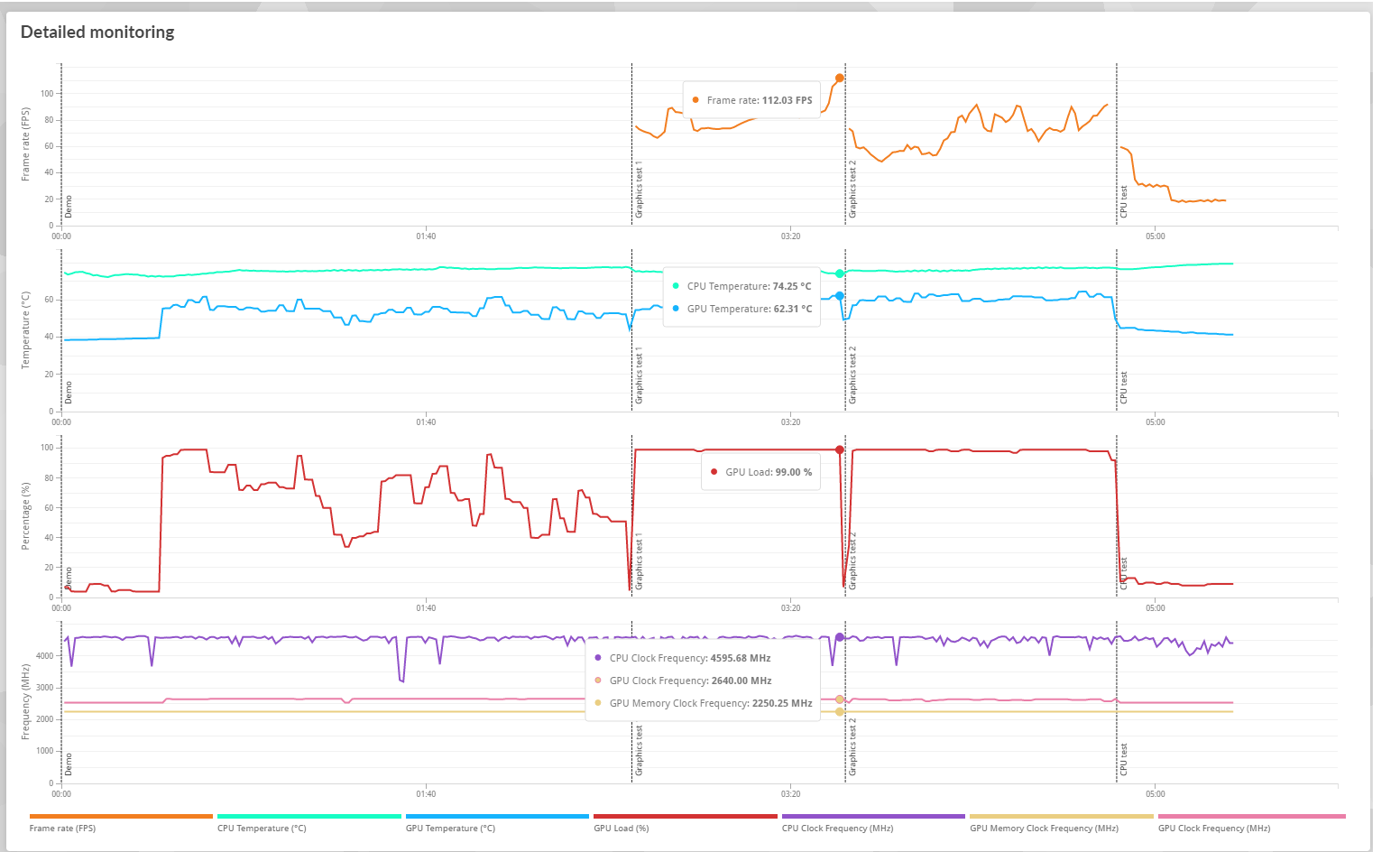Click Graphics test 1 marker in percentage chart
1400x852 pixels.
pos(639,561)
